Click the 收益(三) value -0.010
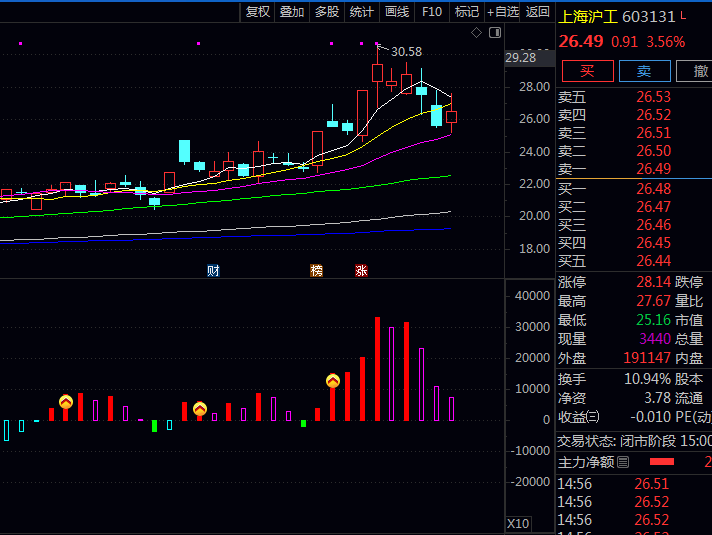This screenshot has width=712, height=535. point(651,417)
